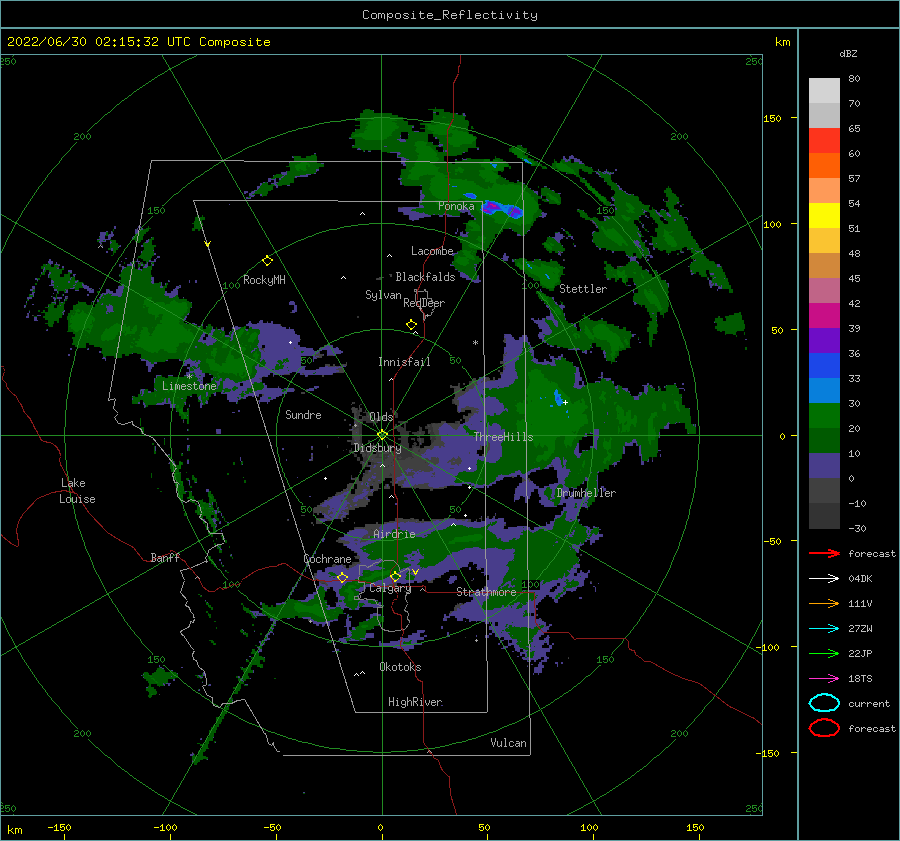Click the yellow diamond marker south of RedDeer
The image size is (900, 841).
tap(411, 325)
